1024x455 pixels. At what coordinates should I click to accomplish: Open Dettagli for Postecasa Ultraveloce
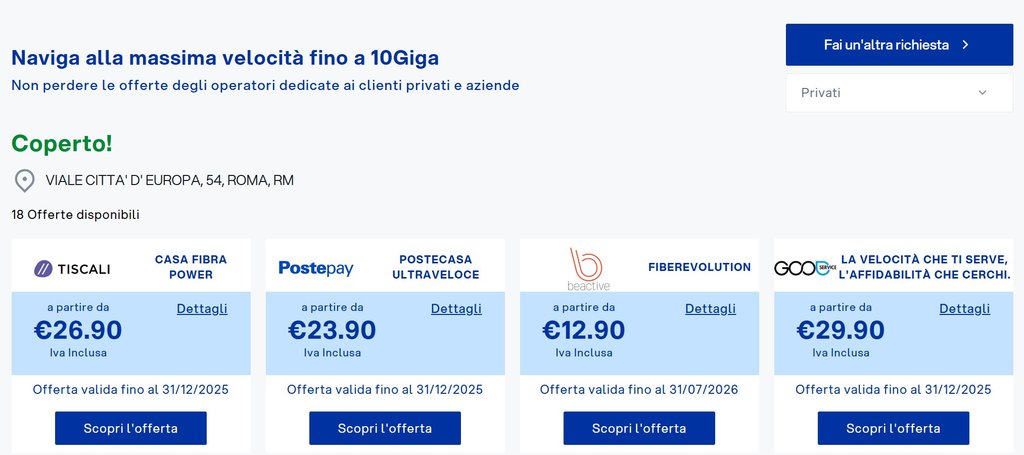tap(456, 308)
